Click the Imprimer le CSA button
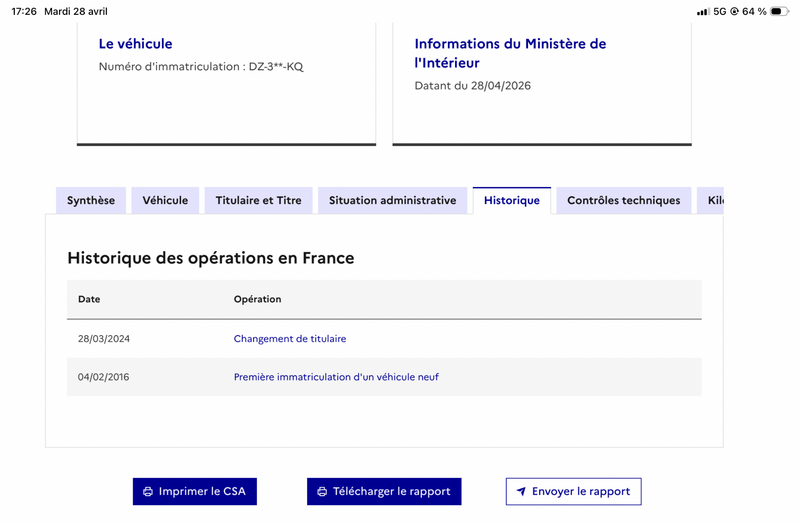This screenshot has height=525, width=800. click(x=195, y=491)
